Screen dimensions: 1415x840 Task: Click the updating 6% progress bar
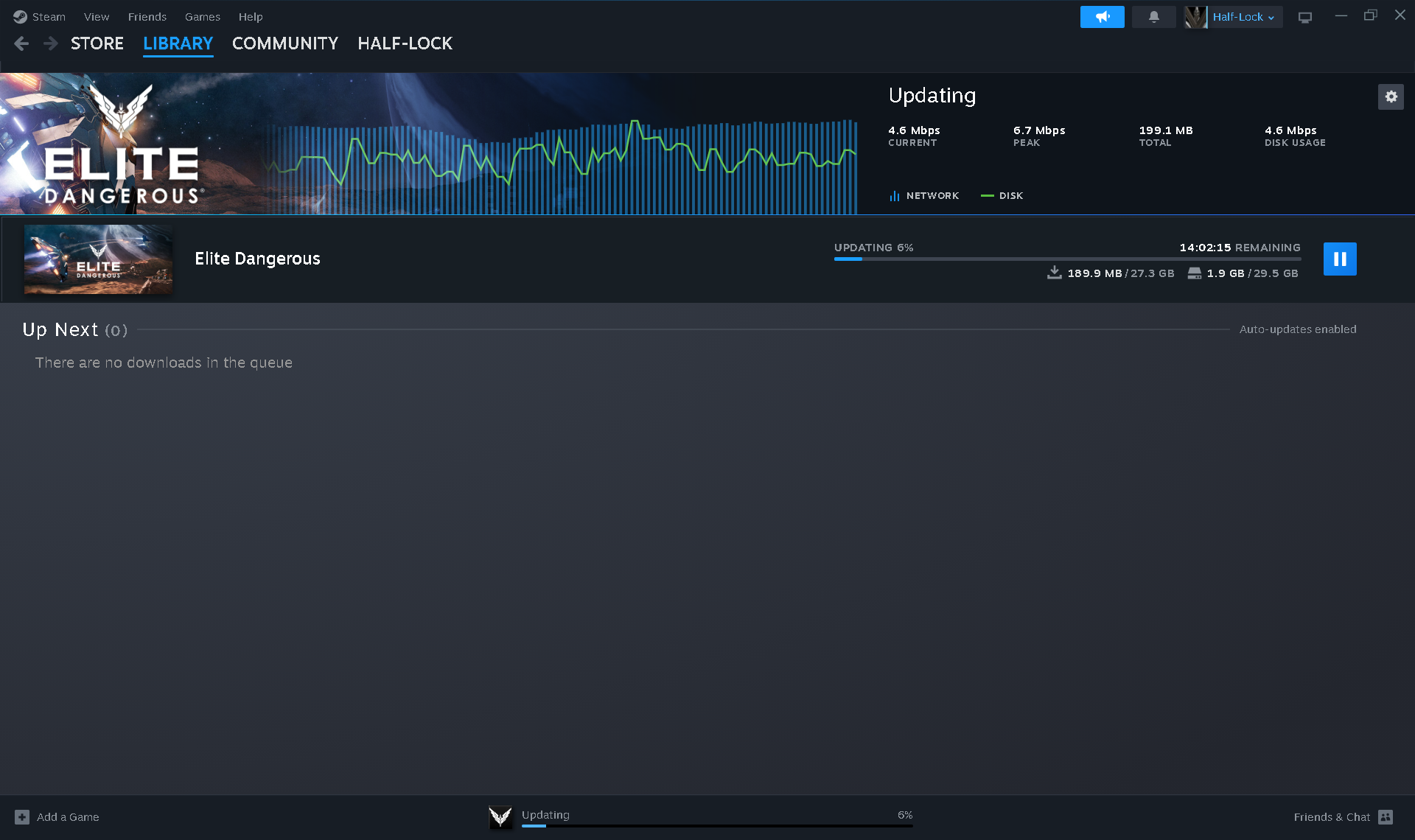1067,259
